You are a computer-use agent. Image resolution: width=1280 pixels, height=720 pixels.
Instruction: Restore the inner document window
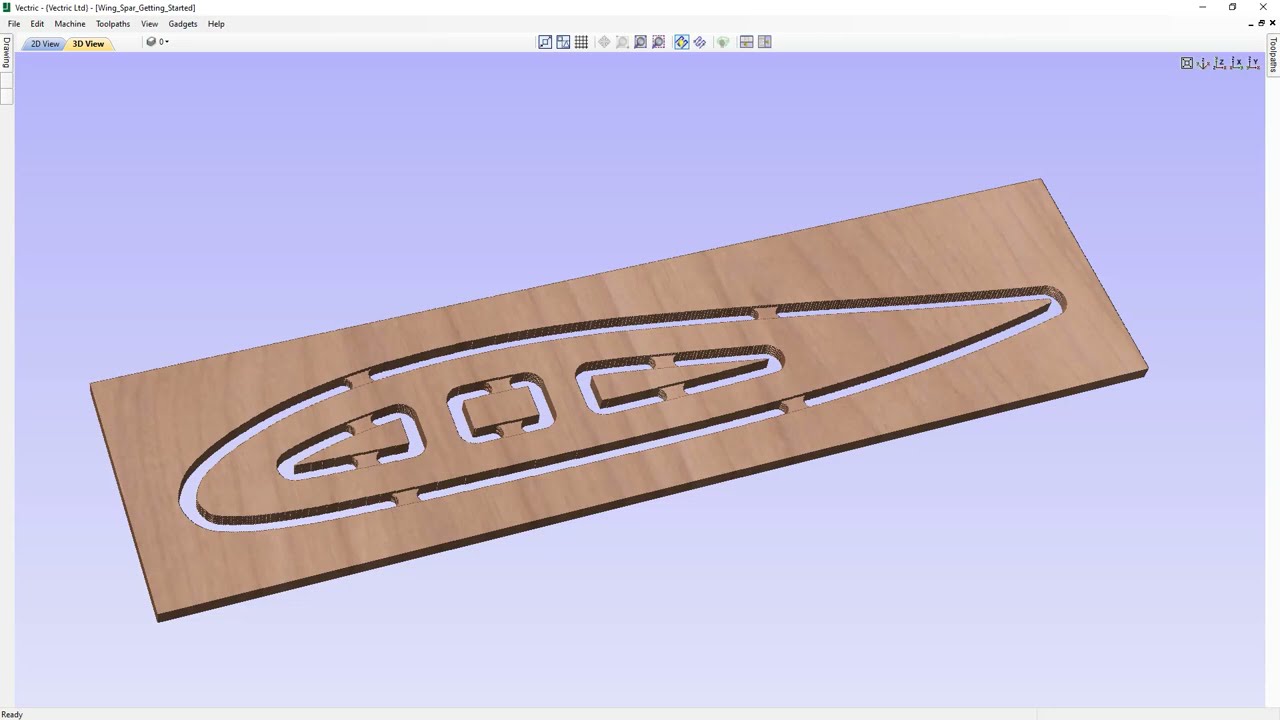coord(1261,23)
